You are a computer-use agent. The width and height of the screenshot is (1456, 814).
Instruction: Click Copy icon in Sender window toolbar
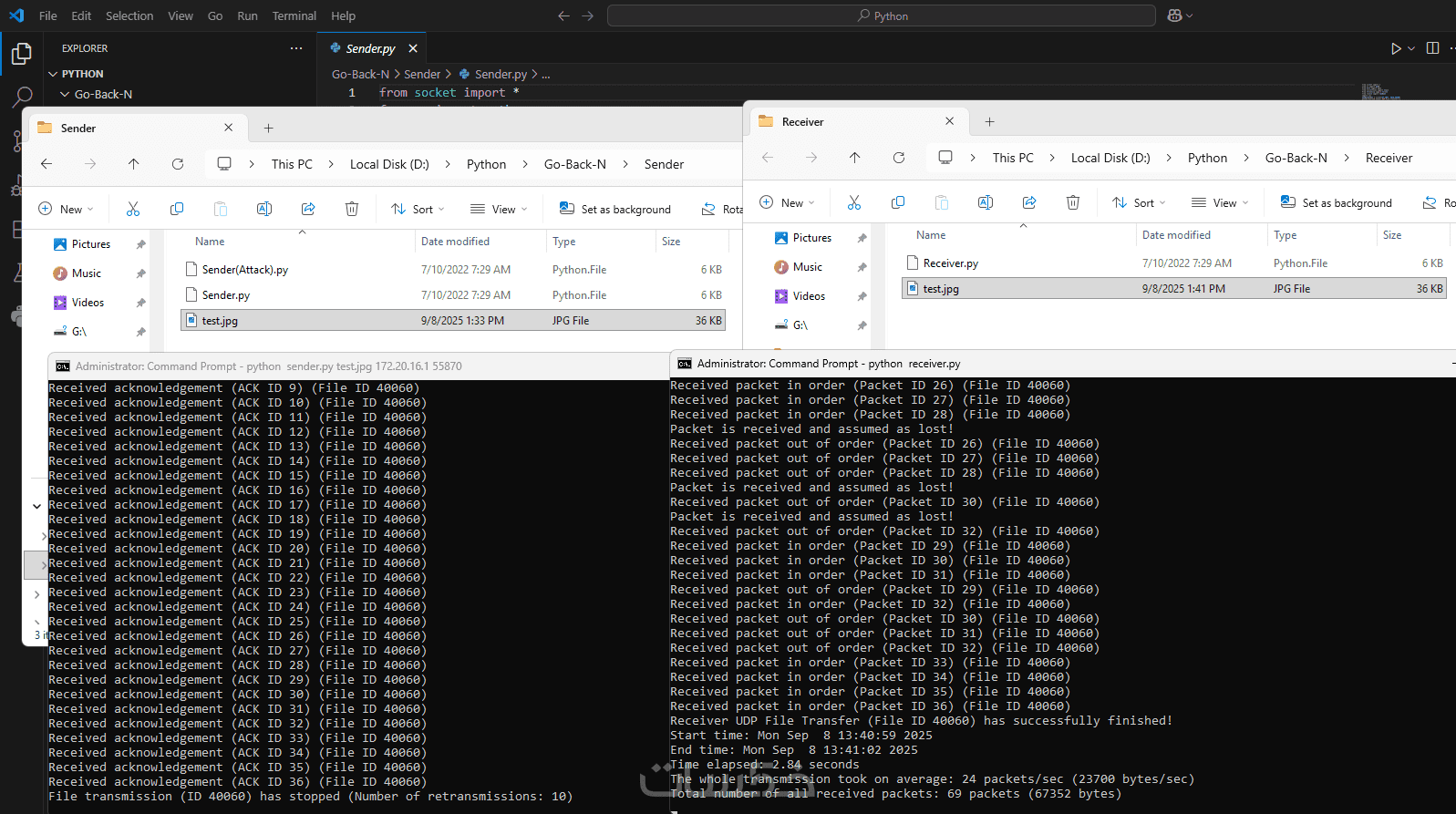pyautogui.click(x=177, y=209)
